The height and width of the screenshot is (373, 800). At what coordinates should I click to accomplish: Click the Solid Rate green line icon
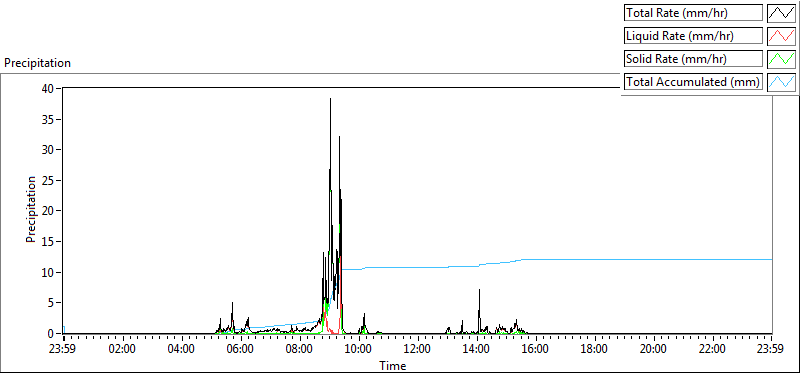[x=781, y=59]
